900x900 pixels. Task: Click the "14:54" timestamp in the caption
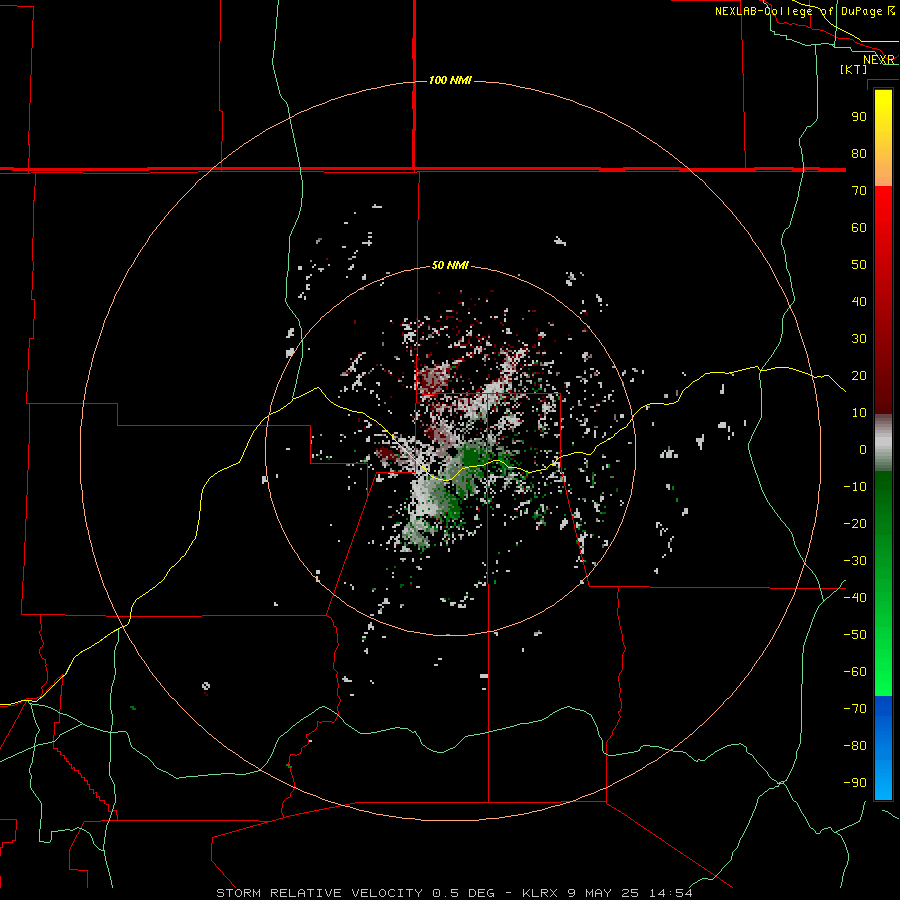coord(670,893)
